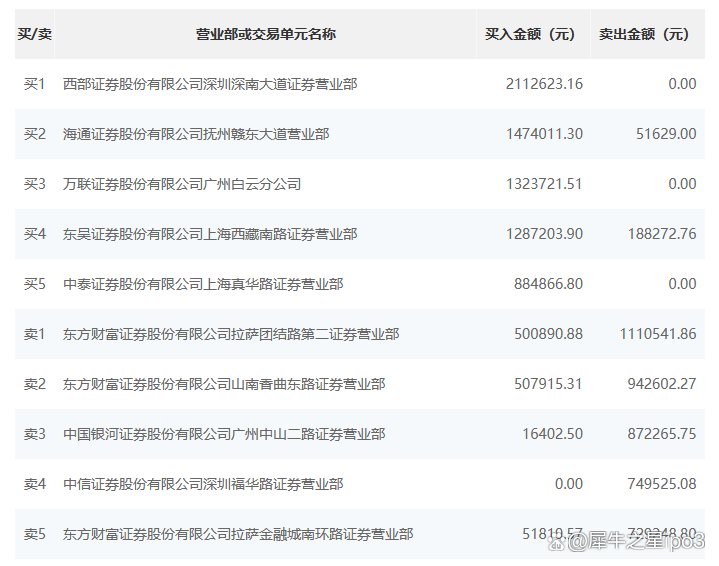719x566 pixels.
Task: Click sell amount 749525.08
Action: tap(662, 484)
